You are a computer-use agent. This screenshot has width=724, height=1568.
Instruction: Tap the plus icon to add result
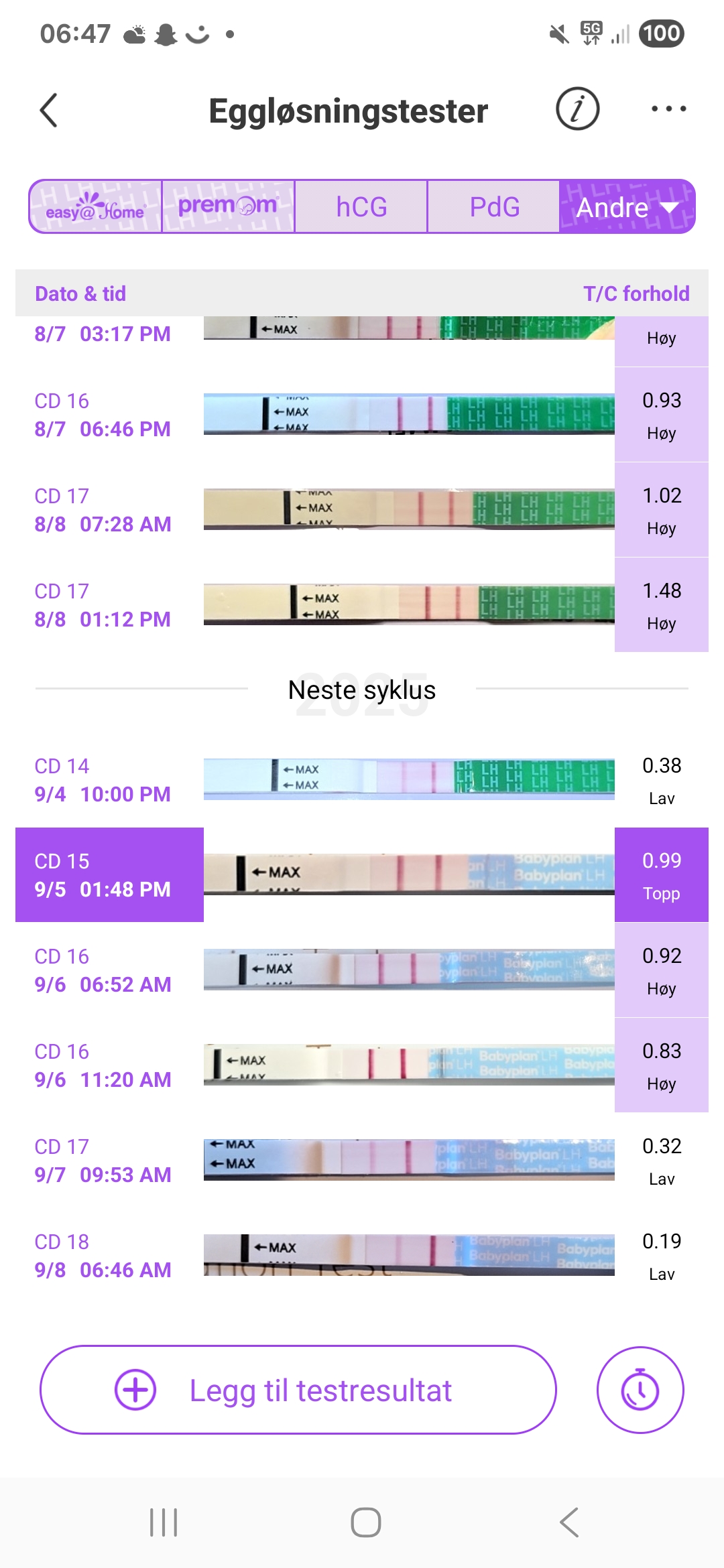point(135,1390)
